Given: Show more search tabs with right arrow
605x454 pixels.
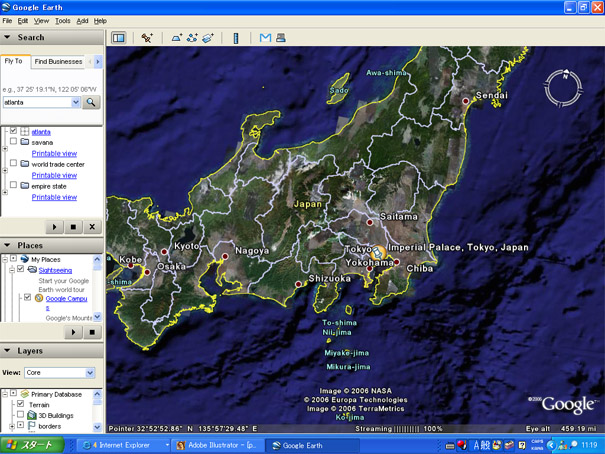Looking at the screenshot, I should 98,62.
